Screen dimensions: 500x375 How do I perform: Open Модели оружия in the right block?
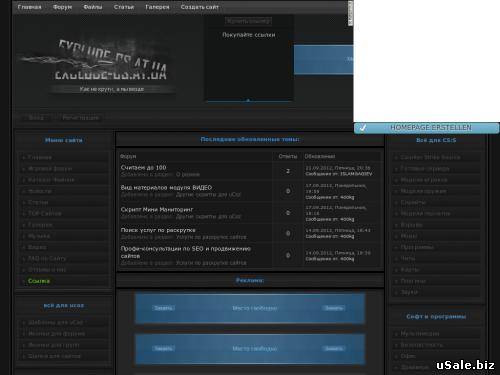point(423,191)
